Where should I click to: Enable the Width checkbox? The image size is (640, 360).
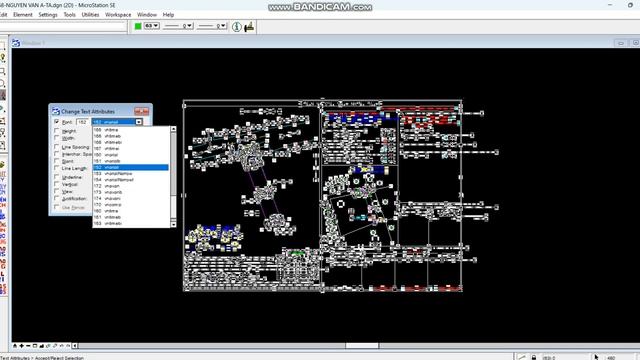[57, 138]
